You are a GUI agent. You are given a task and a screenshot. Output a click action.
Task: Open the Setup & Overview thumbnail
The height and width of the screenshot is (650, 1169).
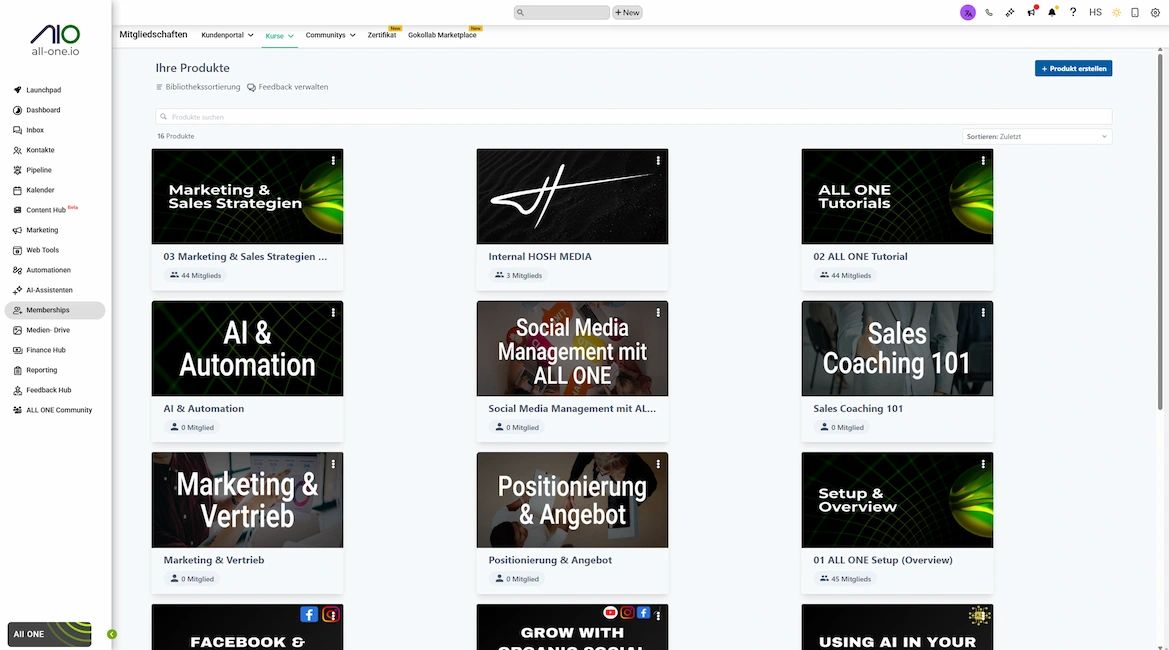897,500
